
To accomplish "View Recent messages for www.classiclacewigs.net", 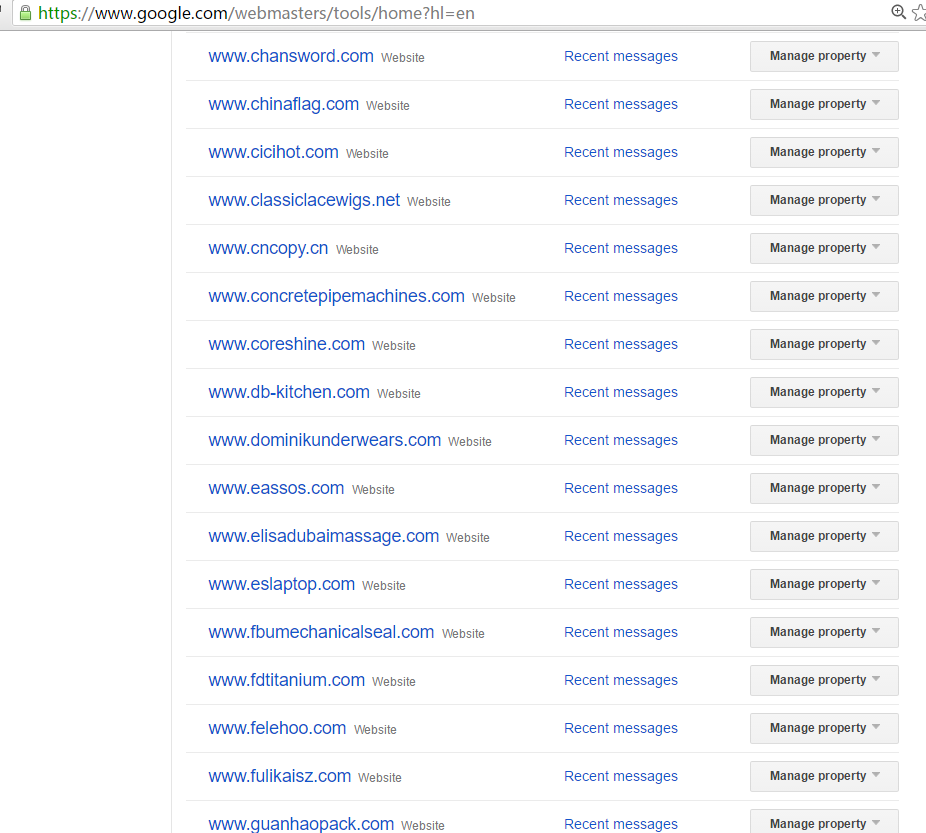I will pyautogui.click(x=621, y=200).
